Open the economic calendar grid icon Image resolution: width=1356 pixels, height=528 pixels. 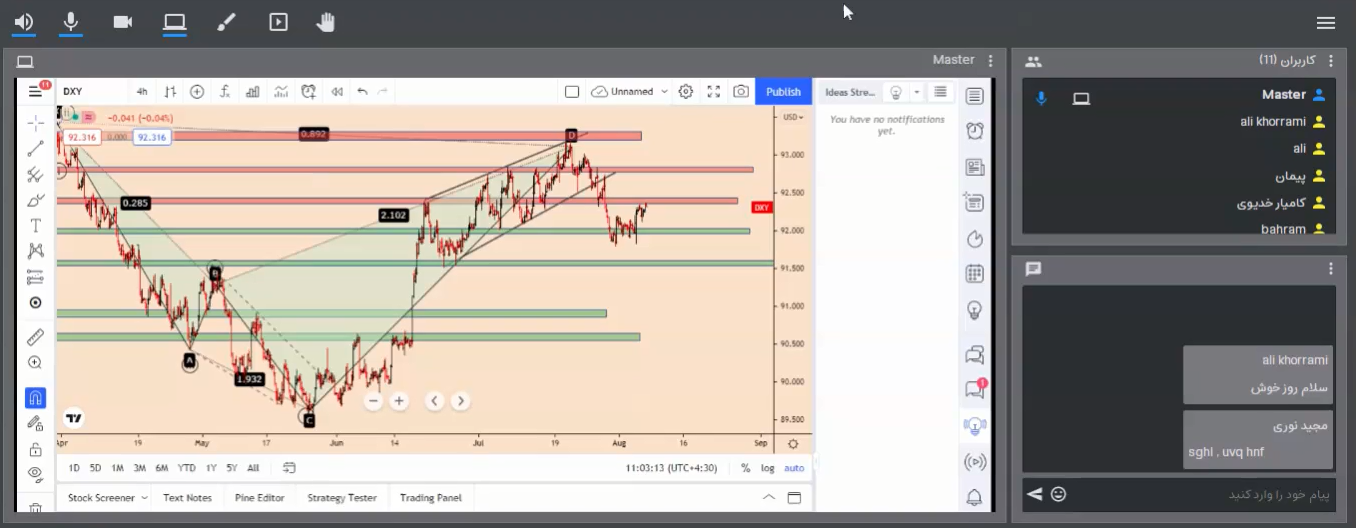(974, 274)
